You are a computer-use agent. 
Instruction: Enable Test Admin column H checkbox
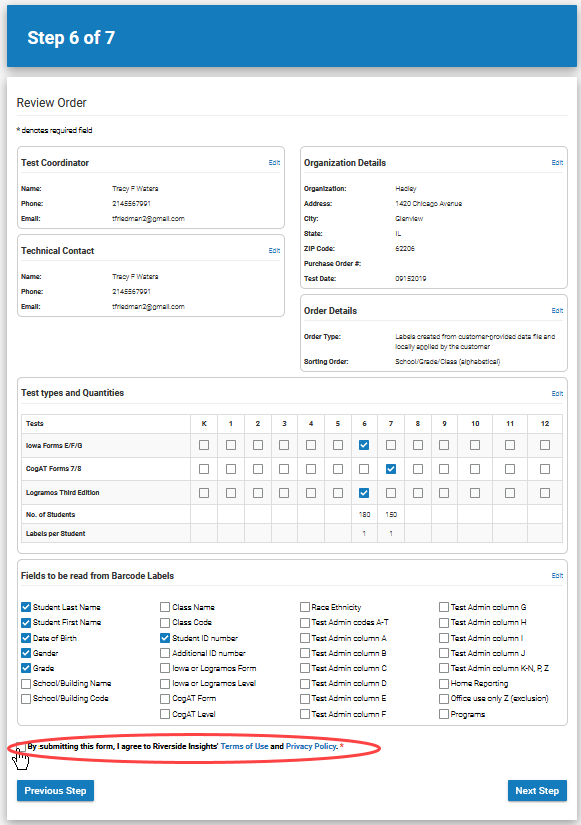point(444,622)
